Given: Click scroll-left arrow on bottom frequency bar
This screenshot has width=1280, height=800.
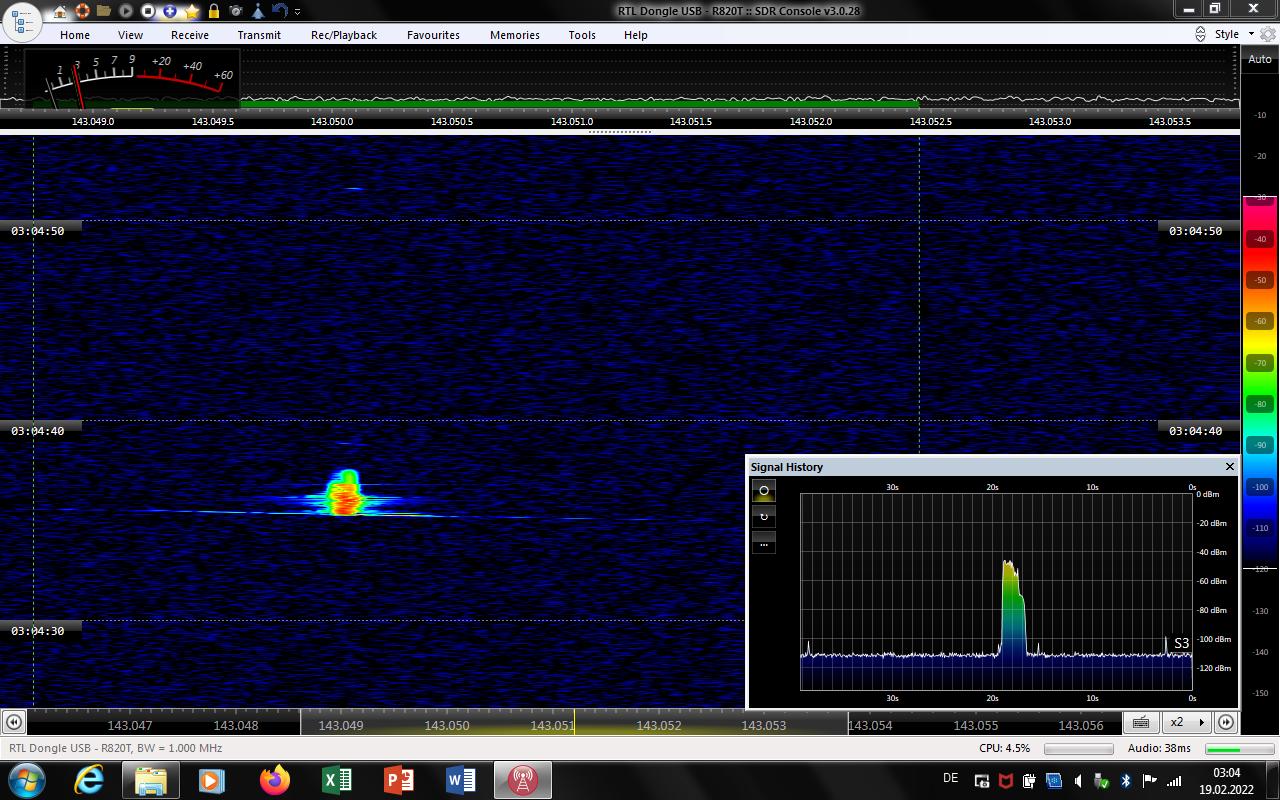Looking at the screenshot, I should [14, 722].
